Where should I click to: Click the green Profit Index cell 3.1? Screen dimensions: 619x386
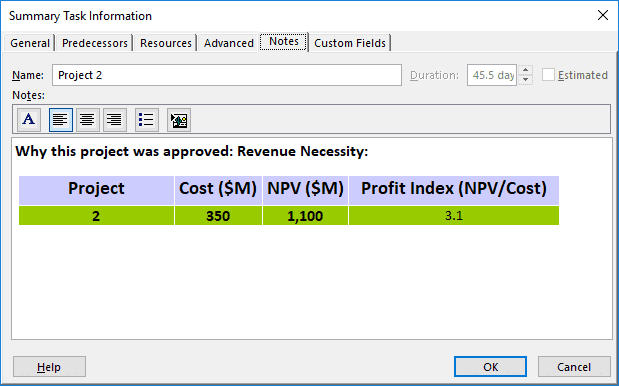click(454, 215)
